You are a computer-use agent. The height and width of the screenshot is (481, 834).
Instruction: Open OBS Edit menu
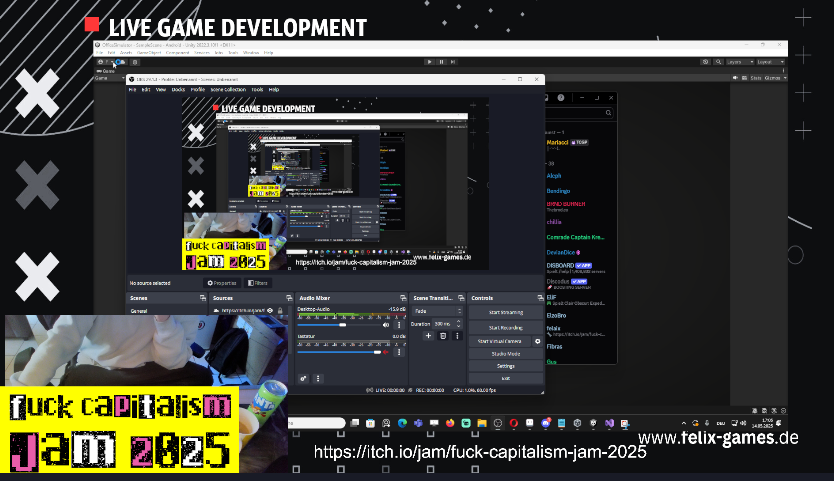tap(146, 89)
